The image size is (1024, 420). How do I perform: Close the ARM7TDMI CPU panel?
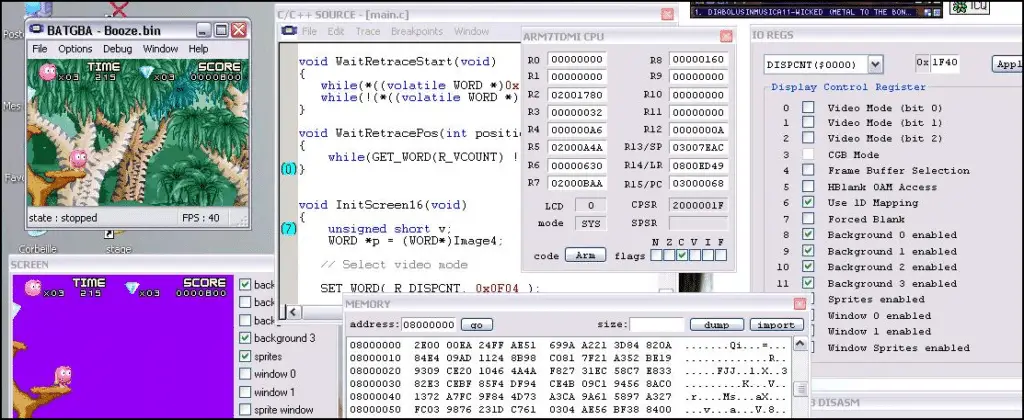725,37
